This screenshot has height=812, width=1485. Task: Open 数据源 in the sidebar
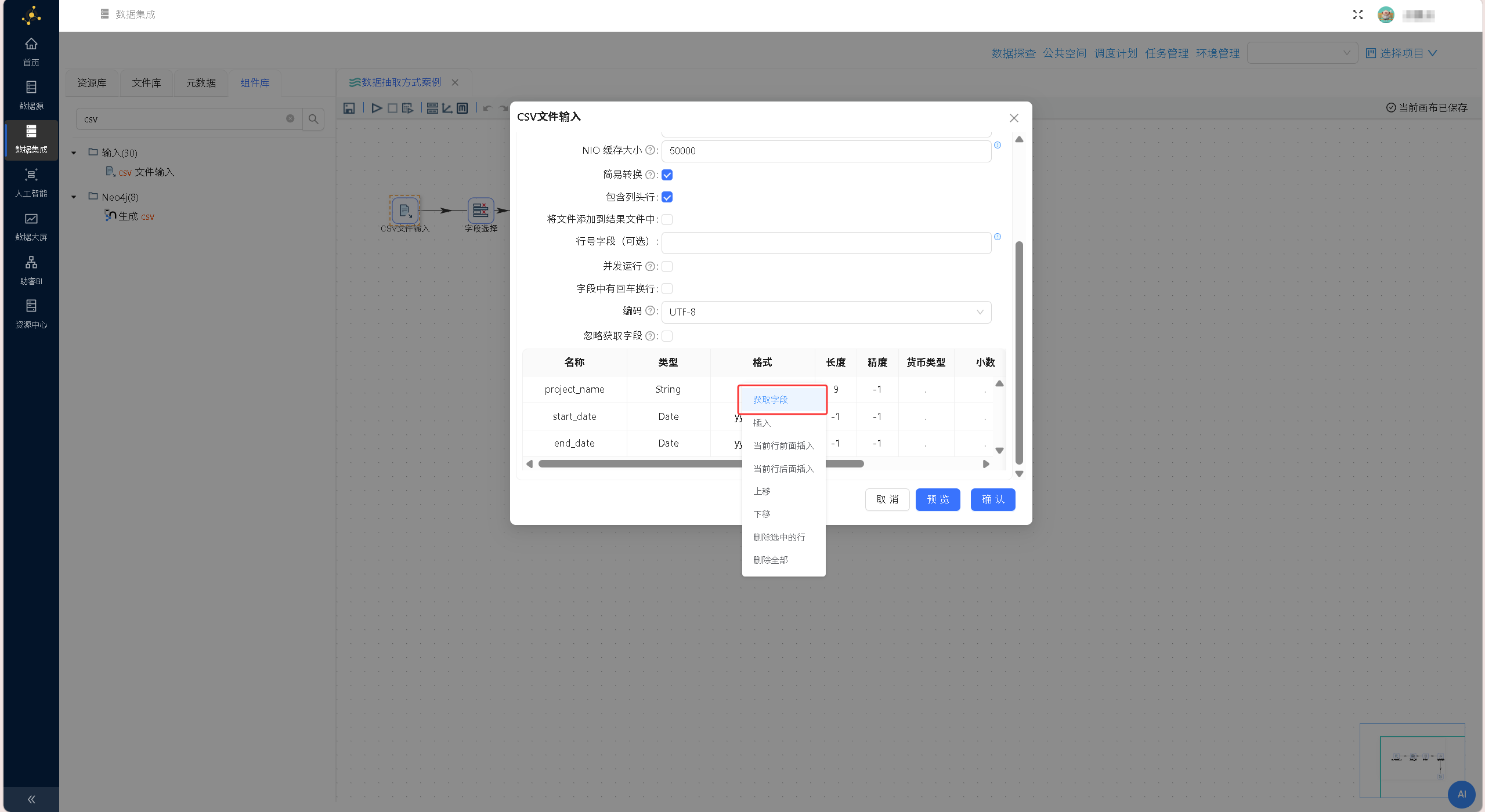[31, 96]
